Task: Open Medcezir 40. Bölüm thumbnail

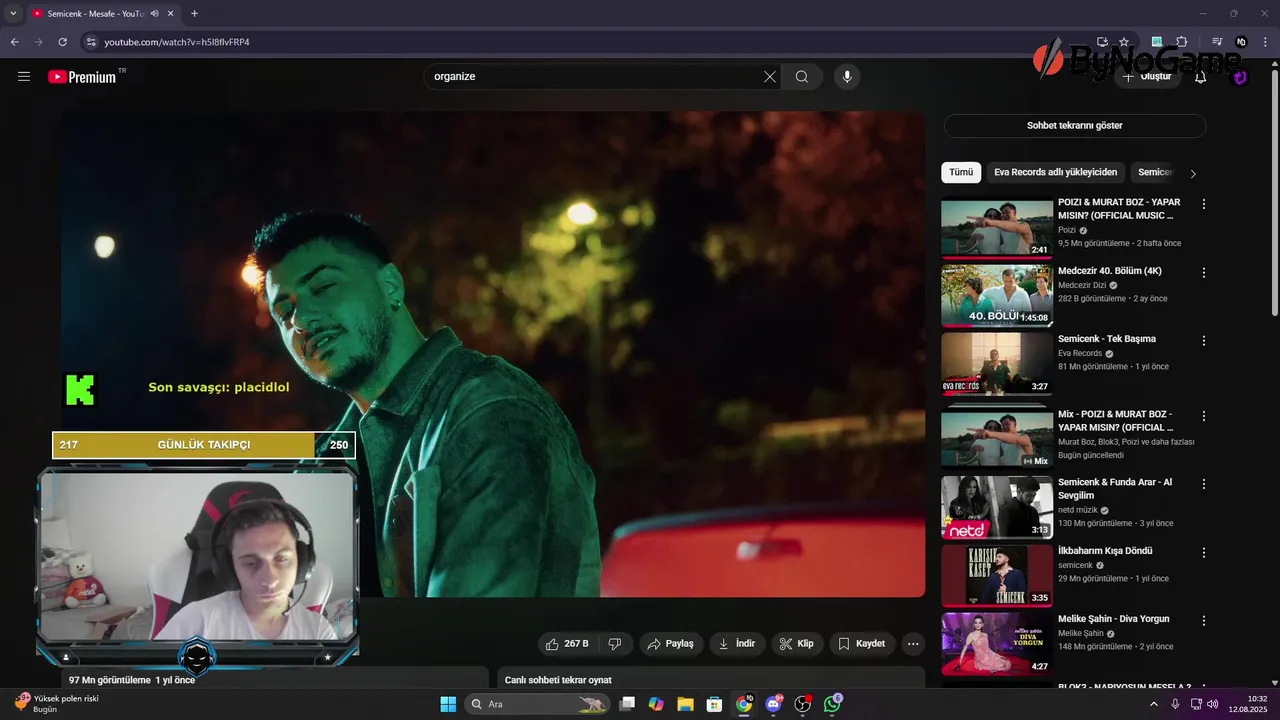Action: pyautogui.click(x=997, y=296)
